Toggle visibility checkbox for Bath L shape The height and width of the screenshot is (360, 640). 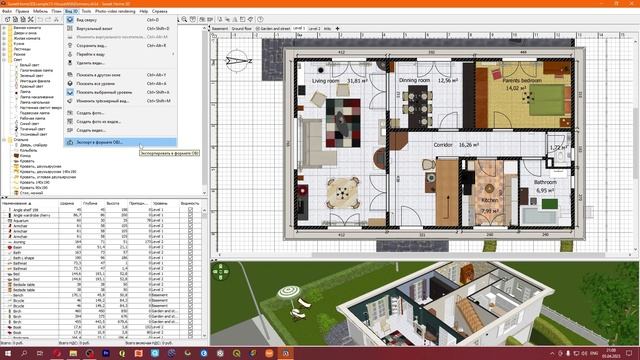pyautogui.click(x=190, y=258)
